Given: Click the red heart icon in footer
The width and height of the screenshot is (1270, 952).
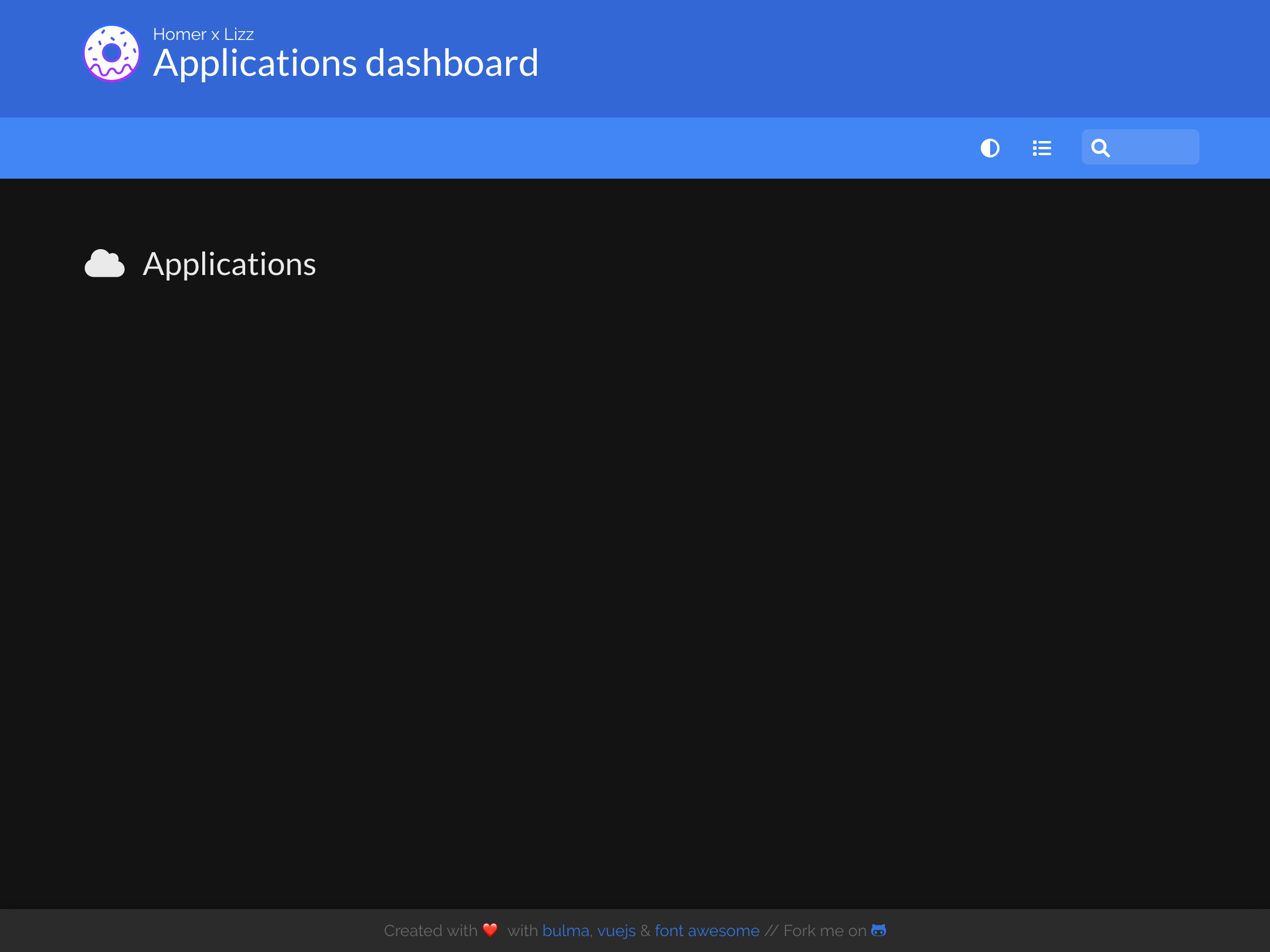Looking at the screenshot, I should coord(490,930).
